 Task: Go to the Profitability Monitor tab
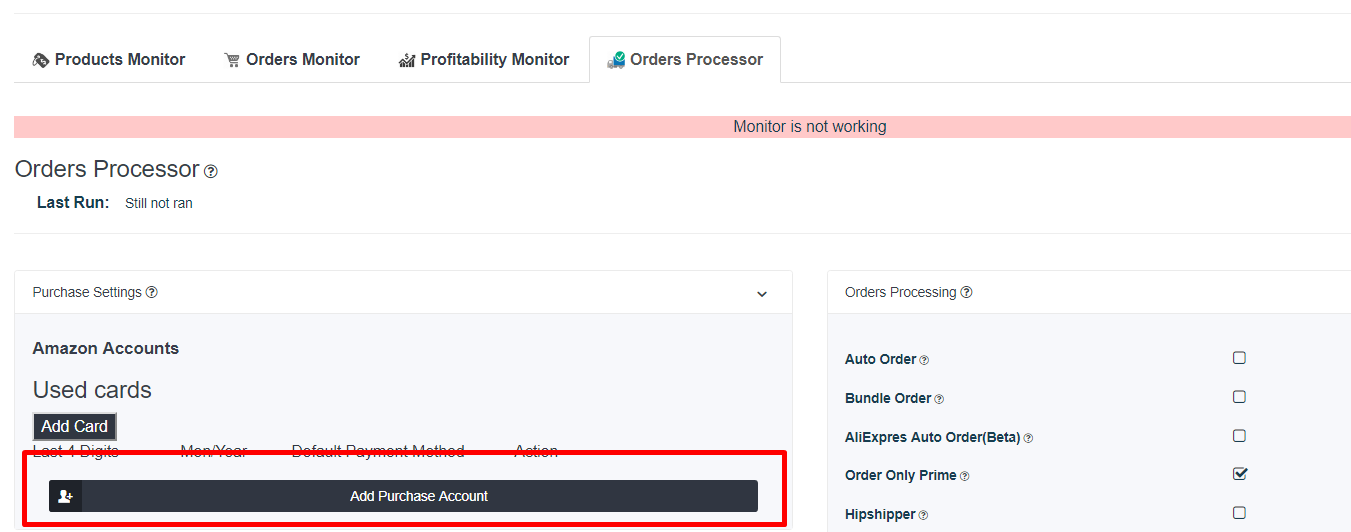(x=484, y=60)
